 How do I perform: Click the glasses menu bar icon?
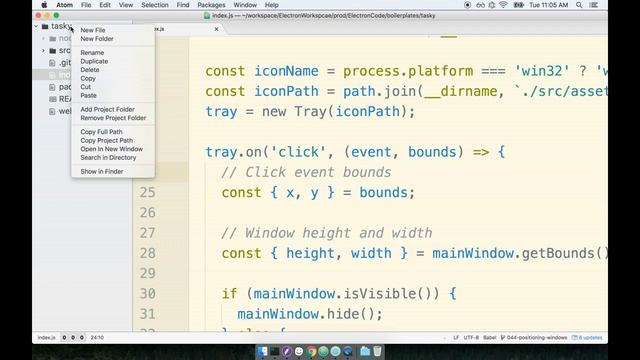(480, 5)
